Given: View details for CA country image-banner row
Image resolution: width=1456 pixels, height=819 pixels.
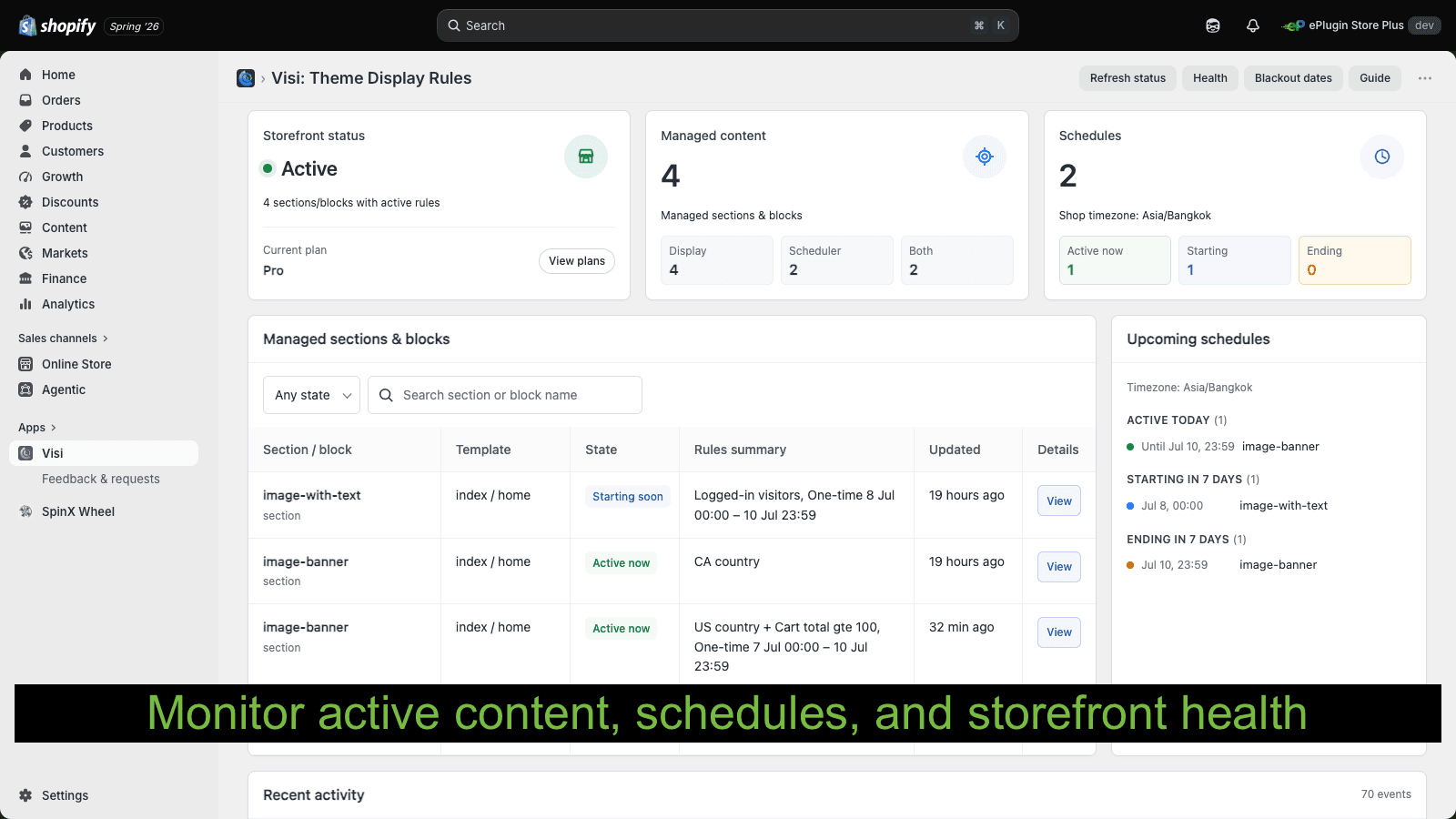Looking at the screenshot, I should tap(1059, 567).
